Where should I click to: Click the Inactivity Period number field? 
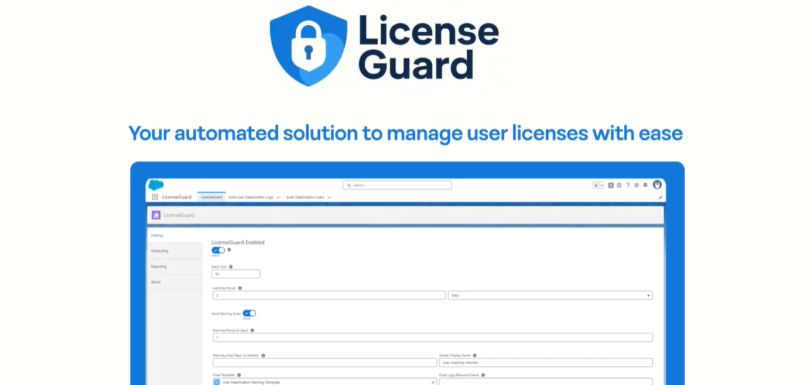(329, 295)
